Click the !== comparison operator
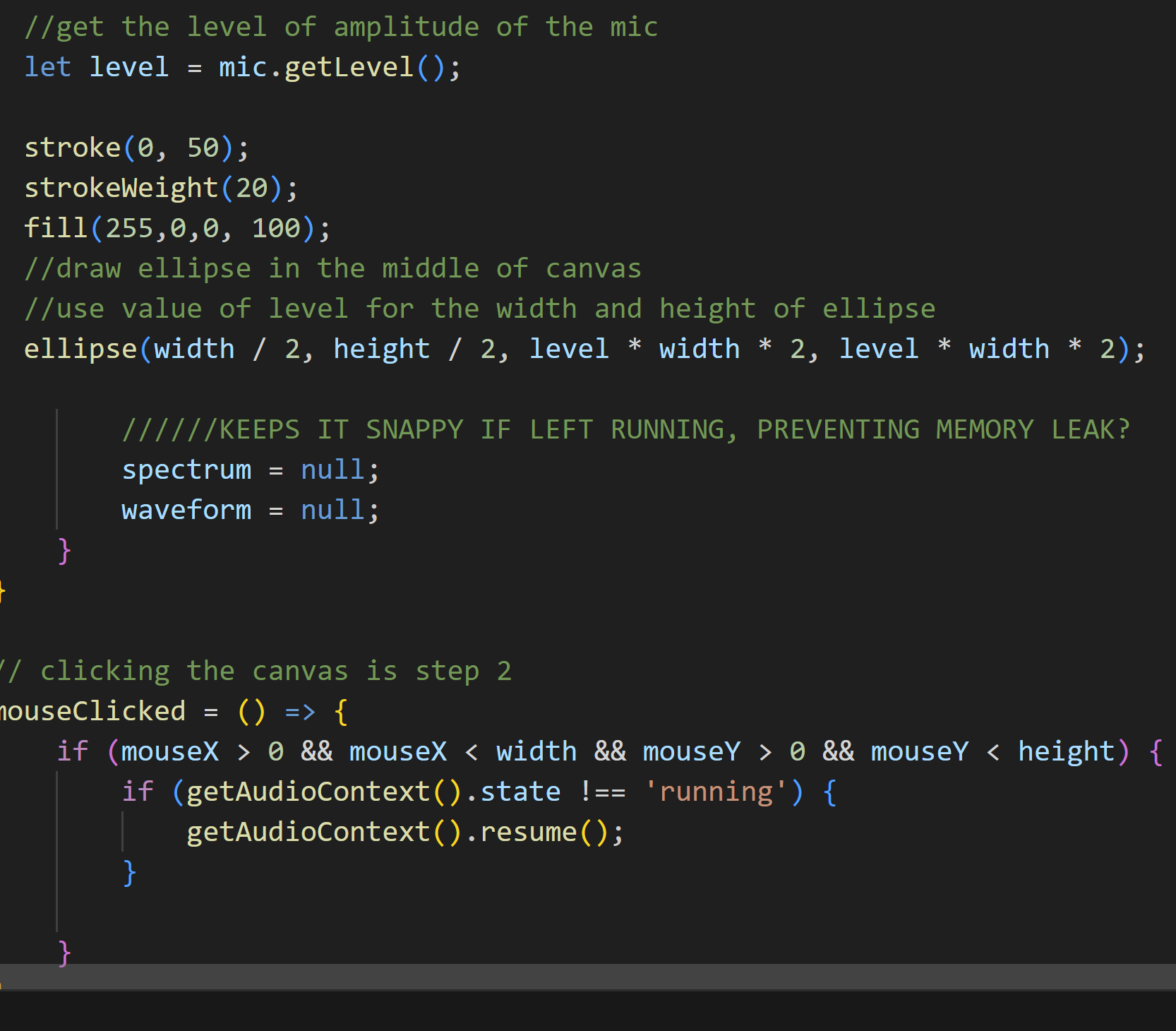The height and width of the screenshot is (1031, 1176). click(602, 792)
